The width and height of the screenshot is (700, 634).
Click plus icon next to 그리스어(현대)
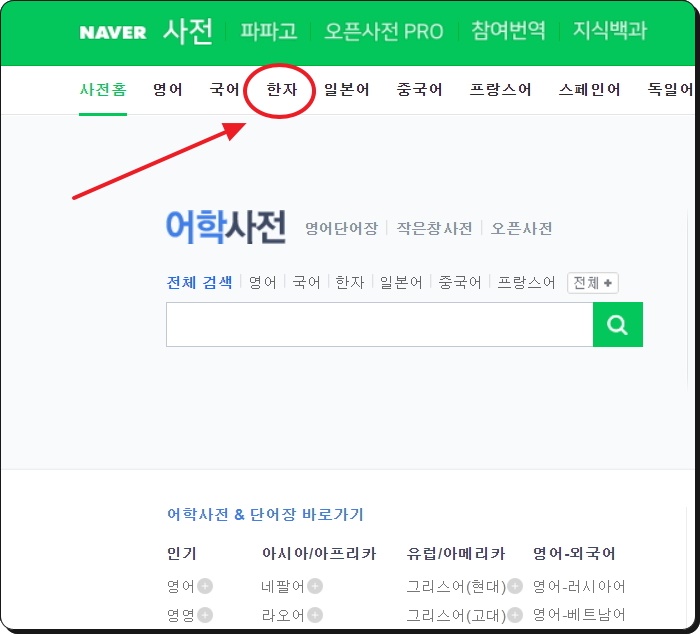(x=515, y=586)
